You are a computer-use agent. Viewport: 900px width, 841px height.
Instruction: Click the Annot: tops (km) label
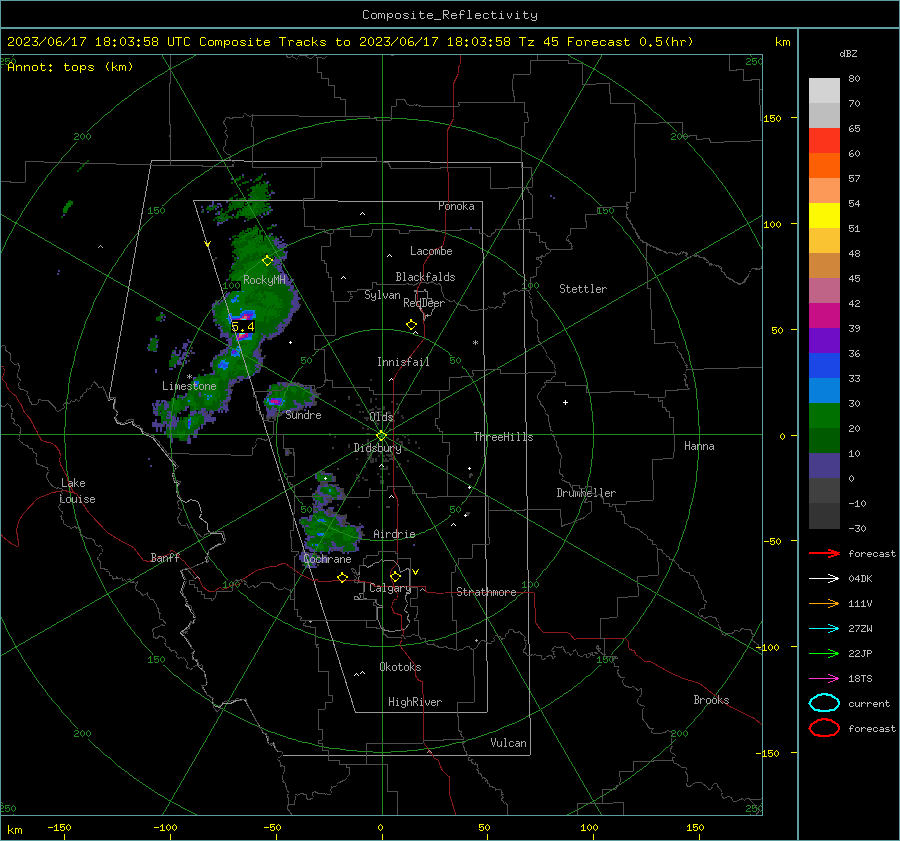click(70, 67)
